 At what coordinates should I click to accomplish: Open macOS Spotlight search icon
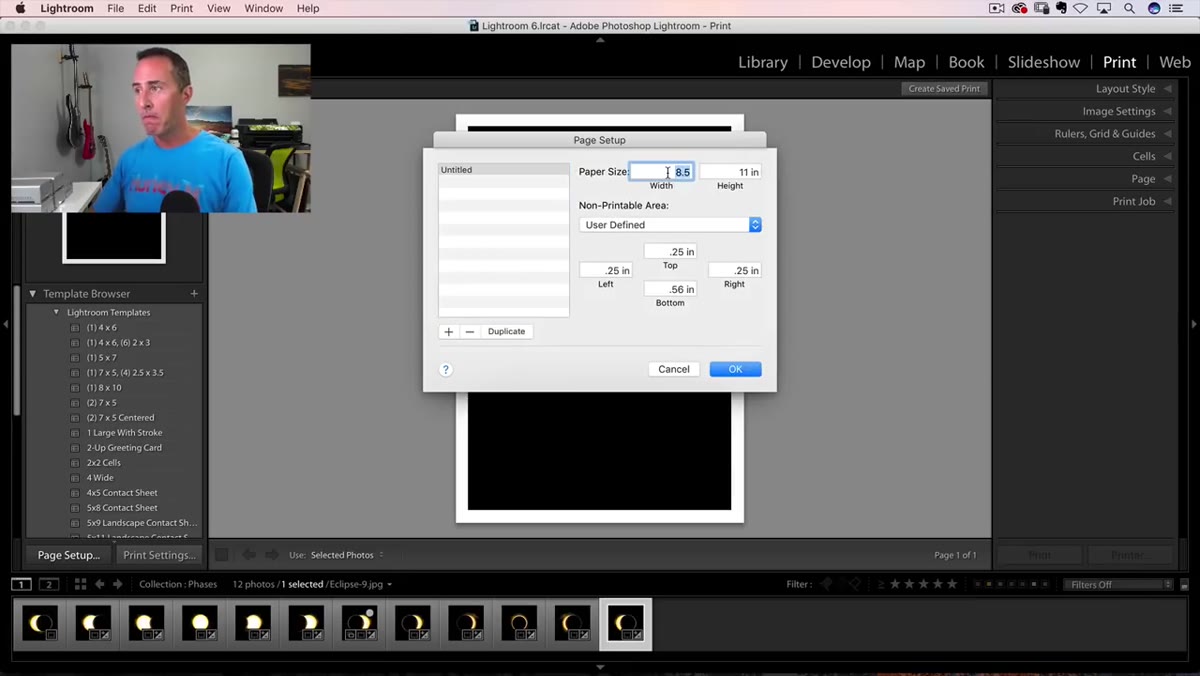coord(1129,8)
